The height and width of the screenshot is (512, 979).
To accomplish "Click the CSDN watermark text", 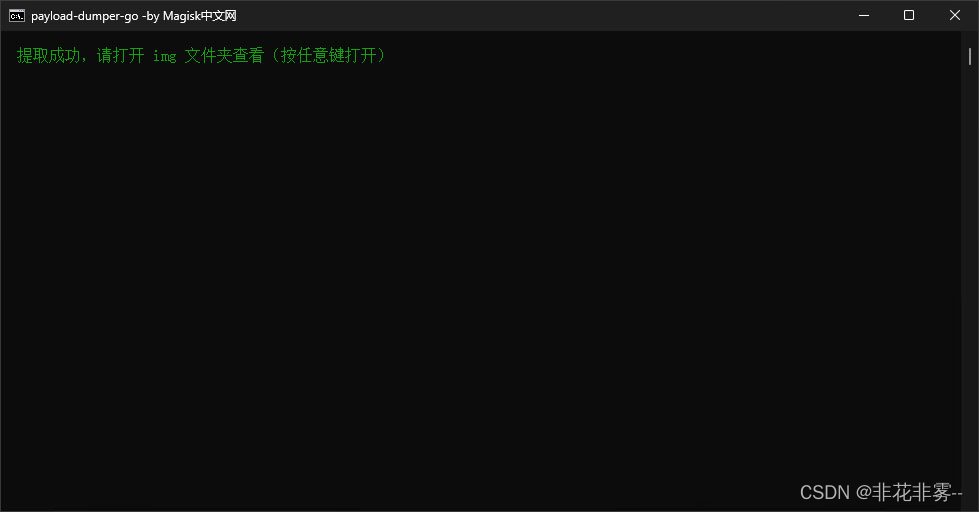I will (x=825, y=493).
